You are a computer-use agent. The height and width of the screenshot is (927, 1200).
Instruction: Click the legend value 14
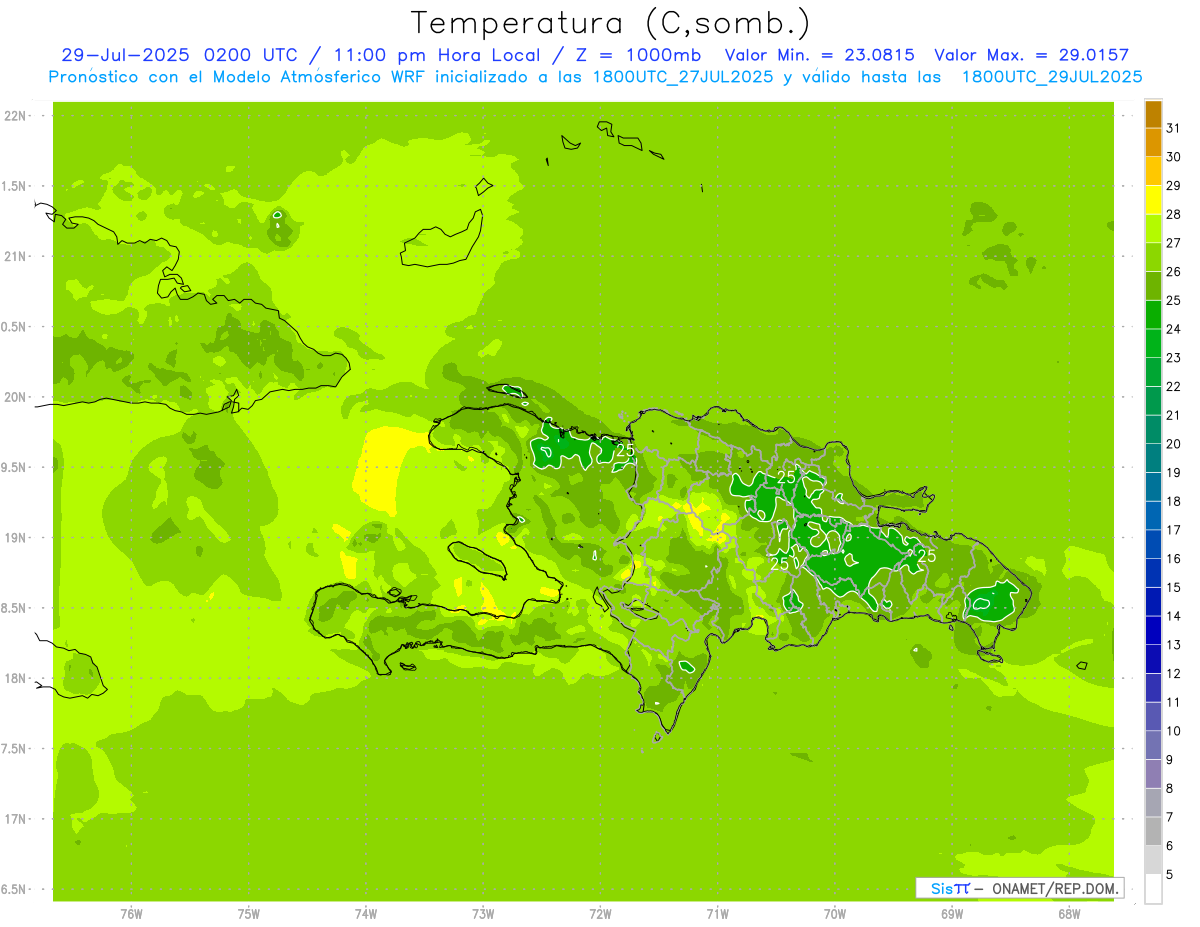[x=1173, y=616]
